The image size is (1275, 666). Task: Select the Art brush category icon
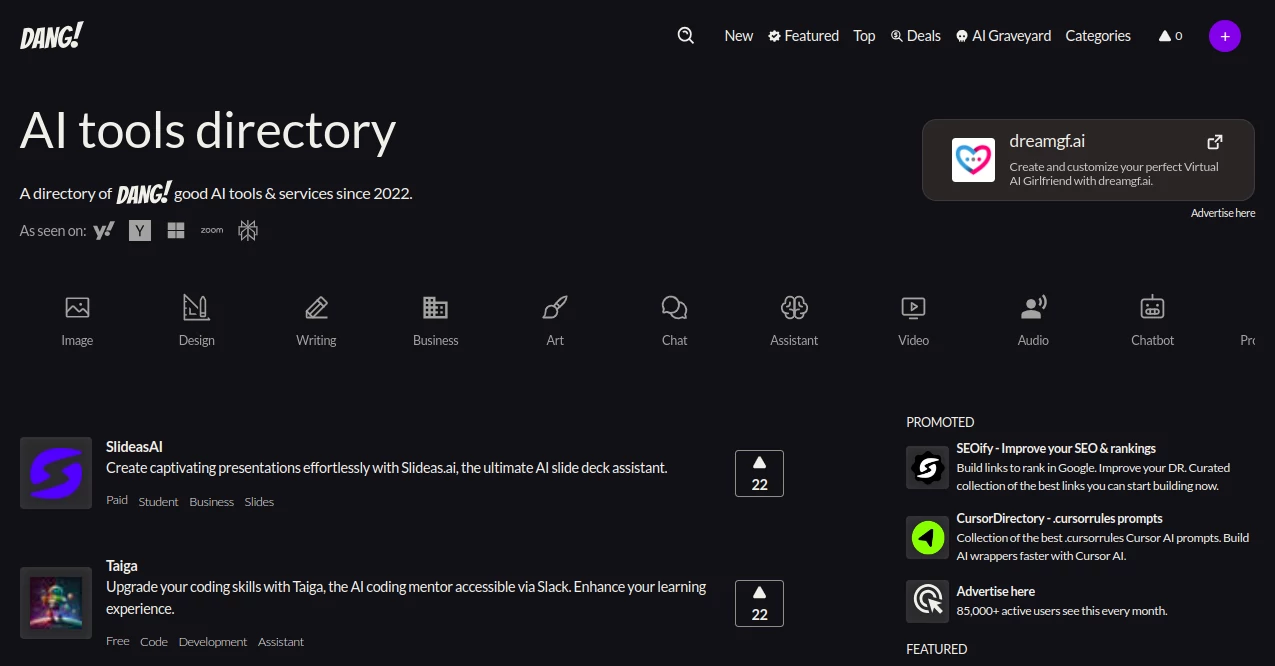click(555, 308)
